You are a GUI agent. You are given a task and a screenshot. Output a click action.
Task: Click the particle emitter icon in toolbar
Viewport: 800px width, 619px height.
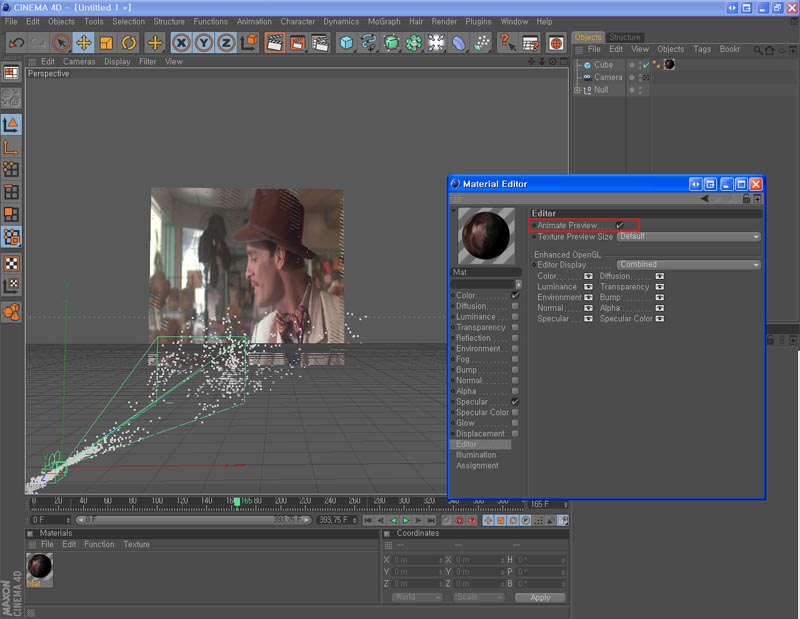[482, 43]
